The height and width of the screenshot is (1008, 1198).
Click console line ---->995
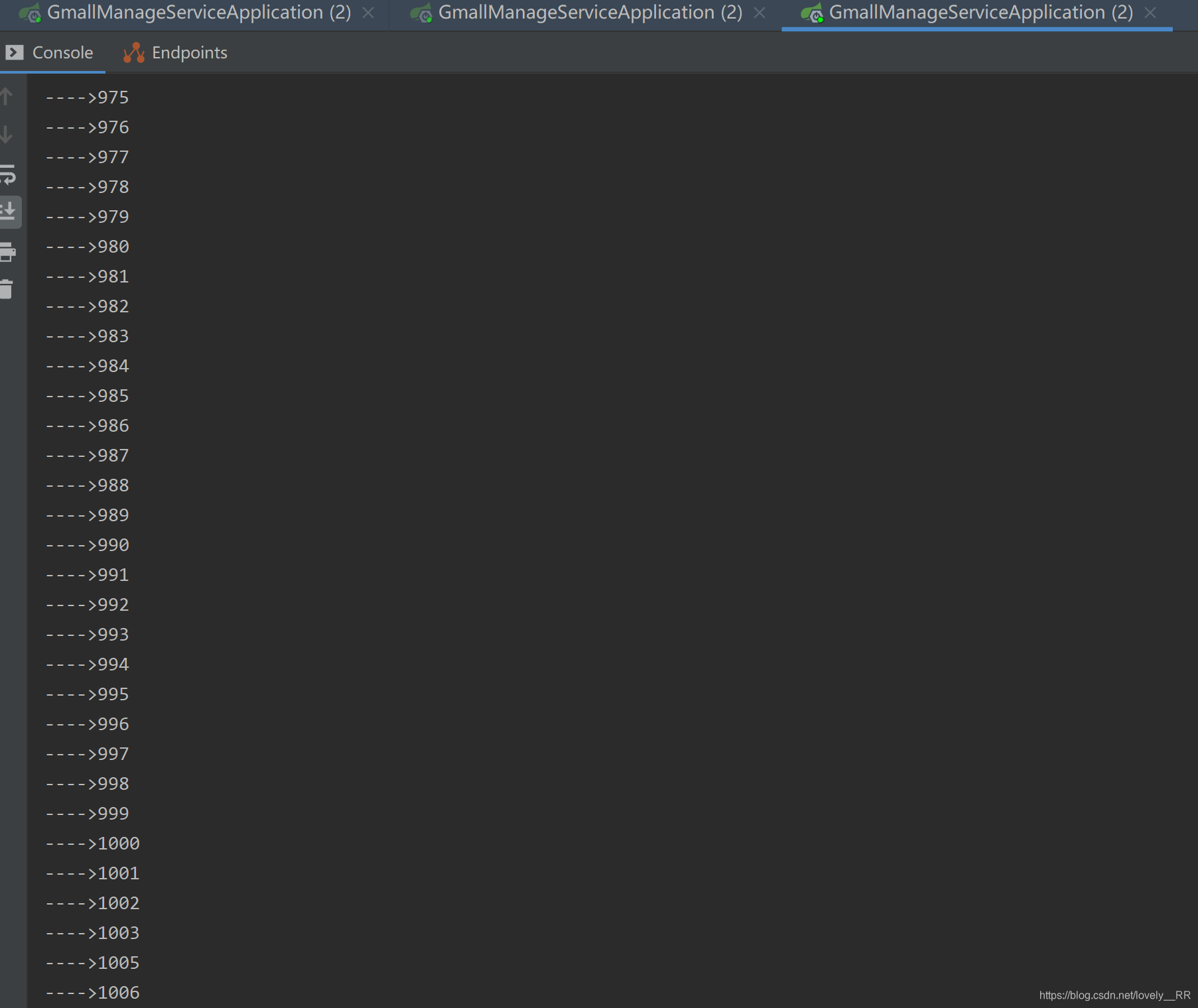(87, 694)
